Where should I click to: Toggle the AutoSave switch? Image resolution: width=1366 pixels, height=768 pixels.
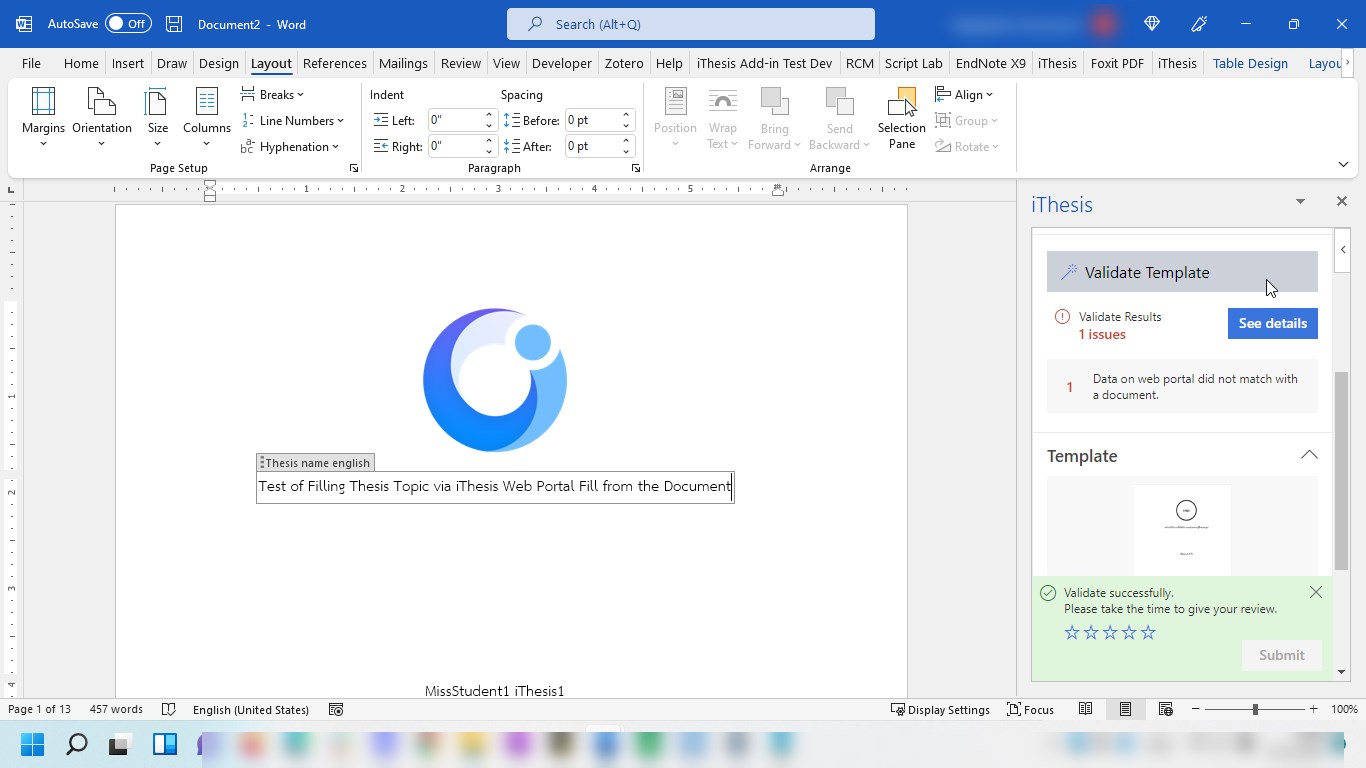pos(127,24)
